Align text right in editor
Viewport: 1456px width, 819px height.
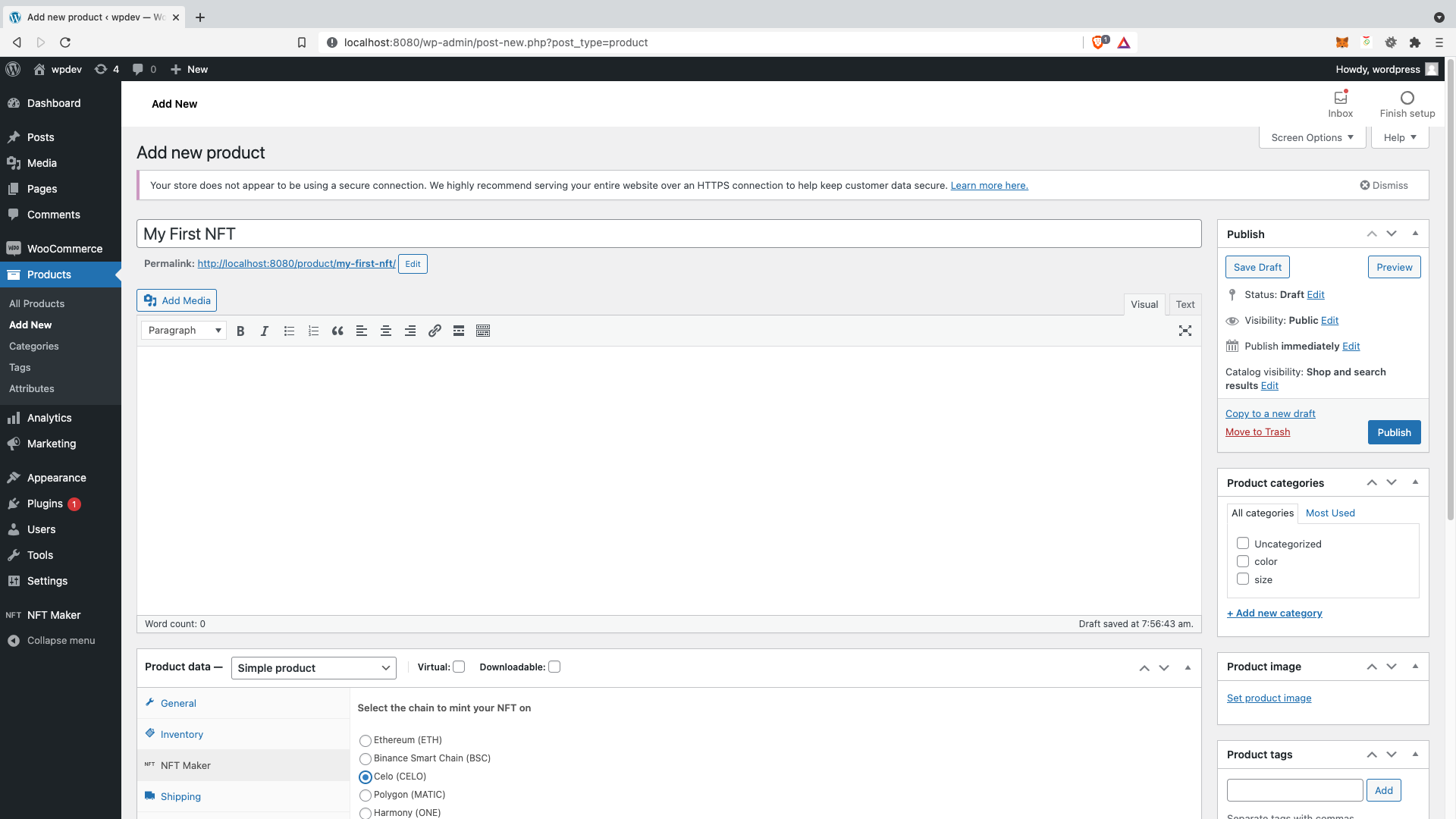click(x=410, y=331)
